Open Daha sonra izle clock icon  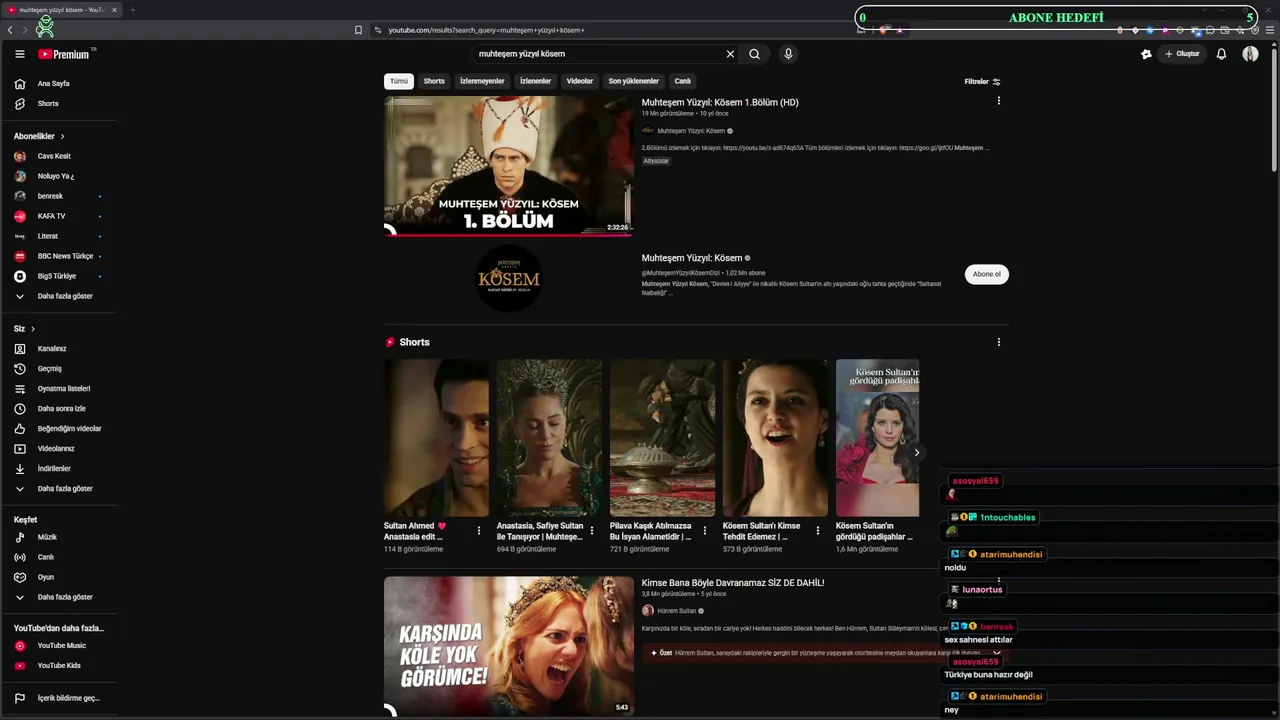20,409
